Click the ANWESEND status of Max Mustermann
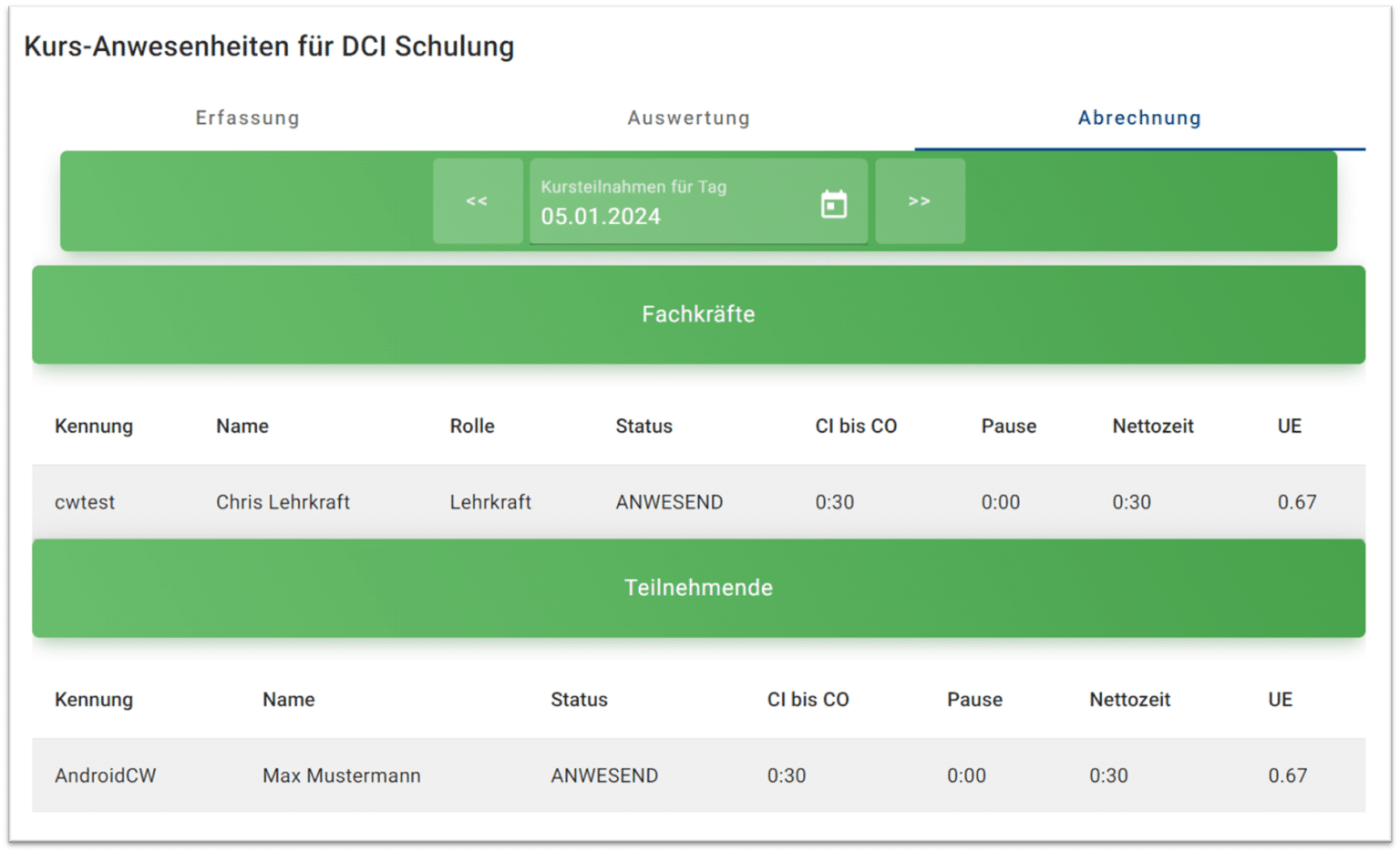Screen dimensions: 1400x853 (604, 776)
